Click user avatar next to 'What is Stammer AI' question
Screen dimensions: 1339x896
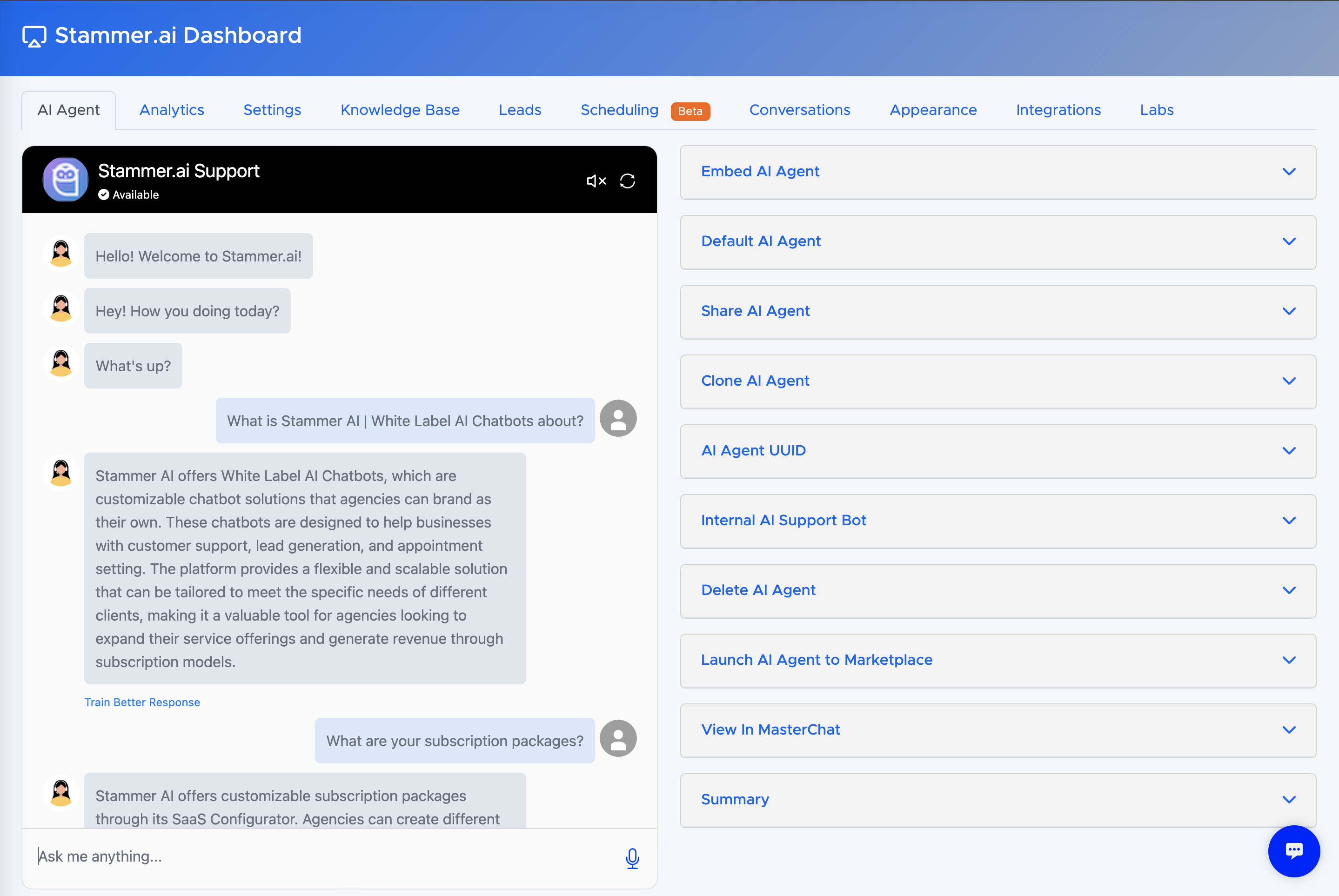point(618,418)
